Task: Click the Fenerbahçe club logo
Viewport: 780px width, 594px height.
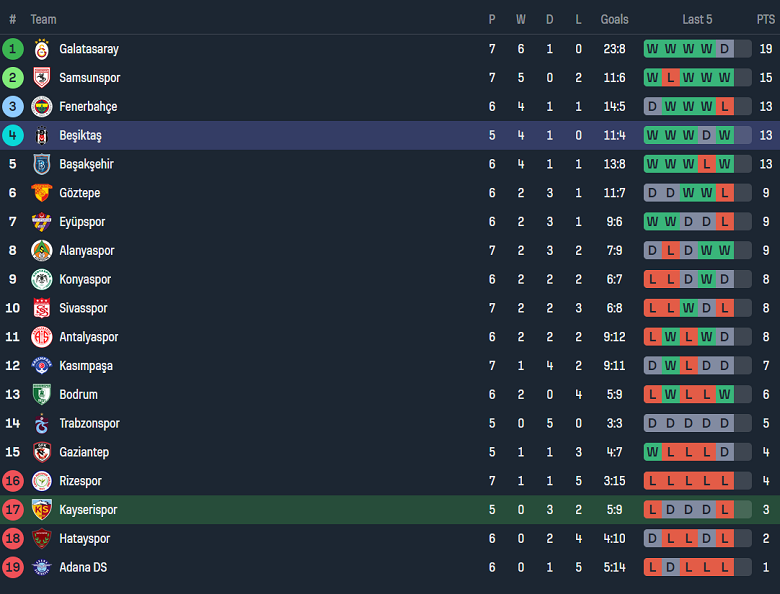Action: (x=41, y=107)
